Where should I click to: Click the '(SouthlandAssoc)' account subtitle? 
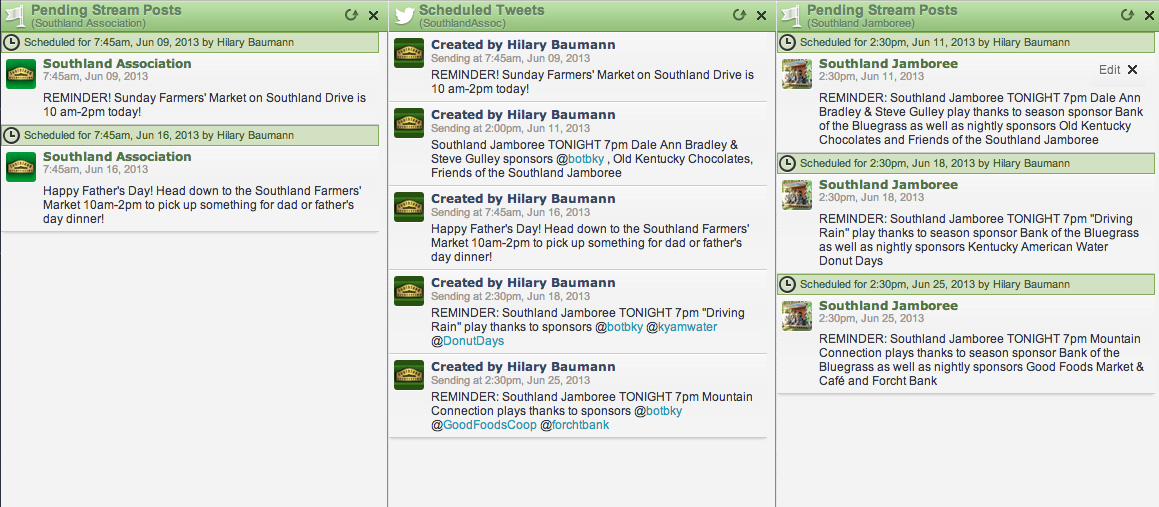pyautogui.click(x=462, y=24)
